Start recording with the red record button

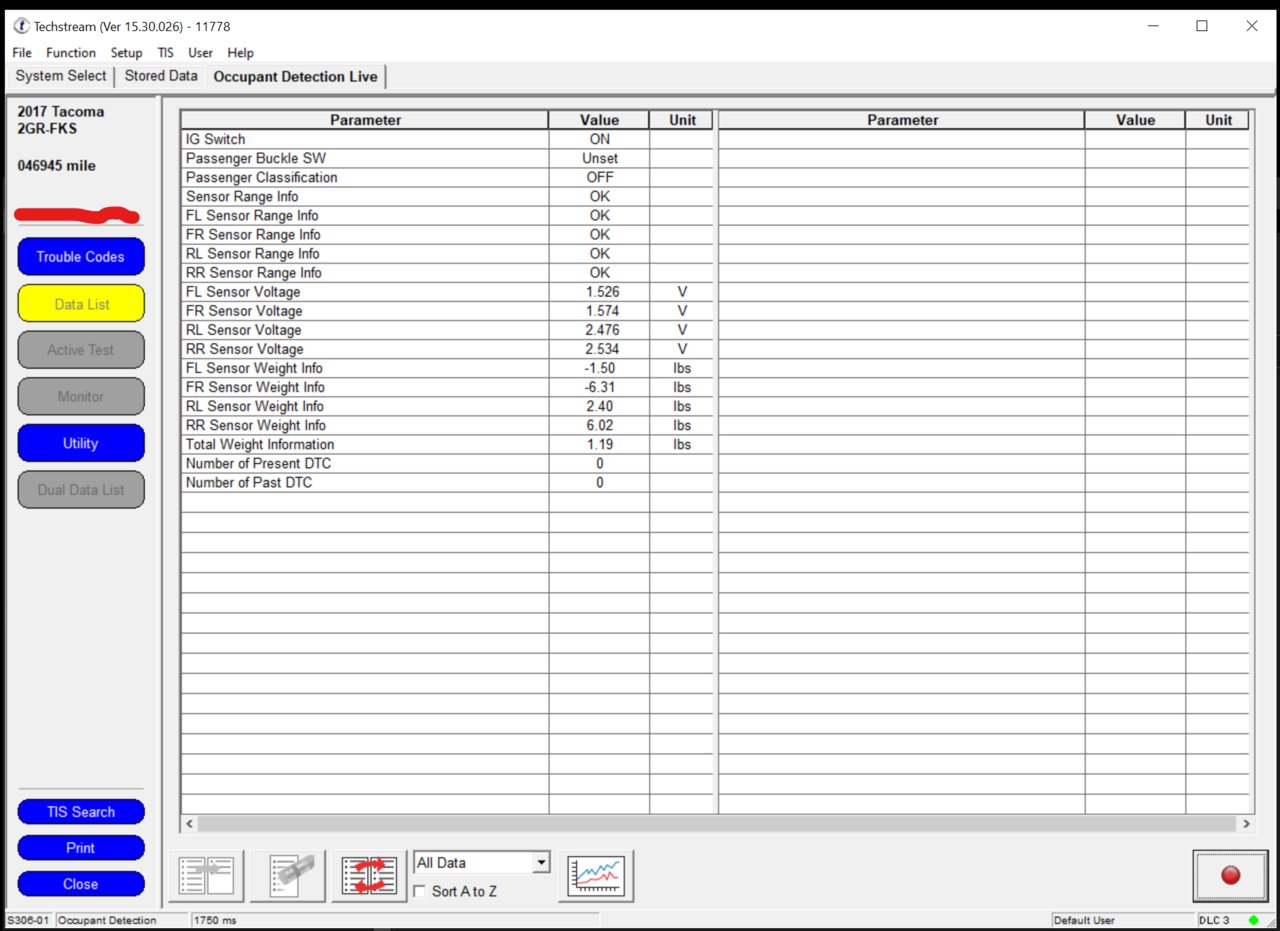click(x=1230, y=876)
